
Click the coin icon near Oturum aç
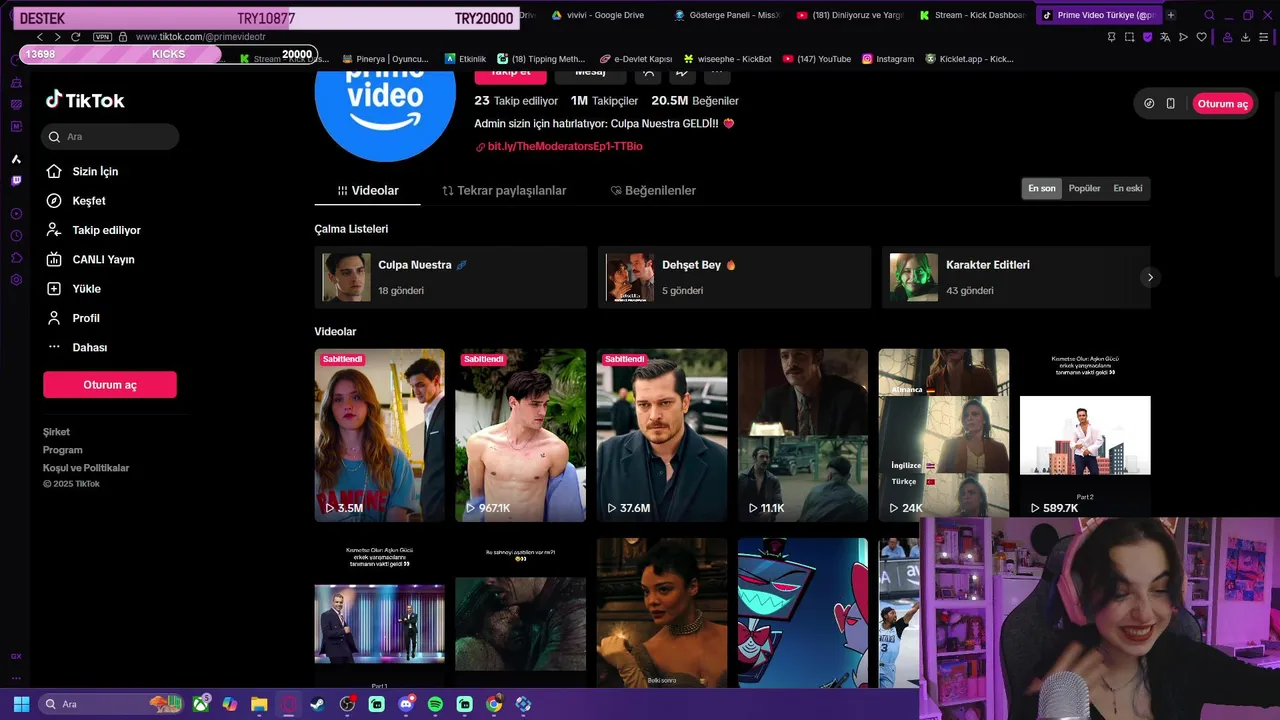click(1149, 104)
